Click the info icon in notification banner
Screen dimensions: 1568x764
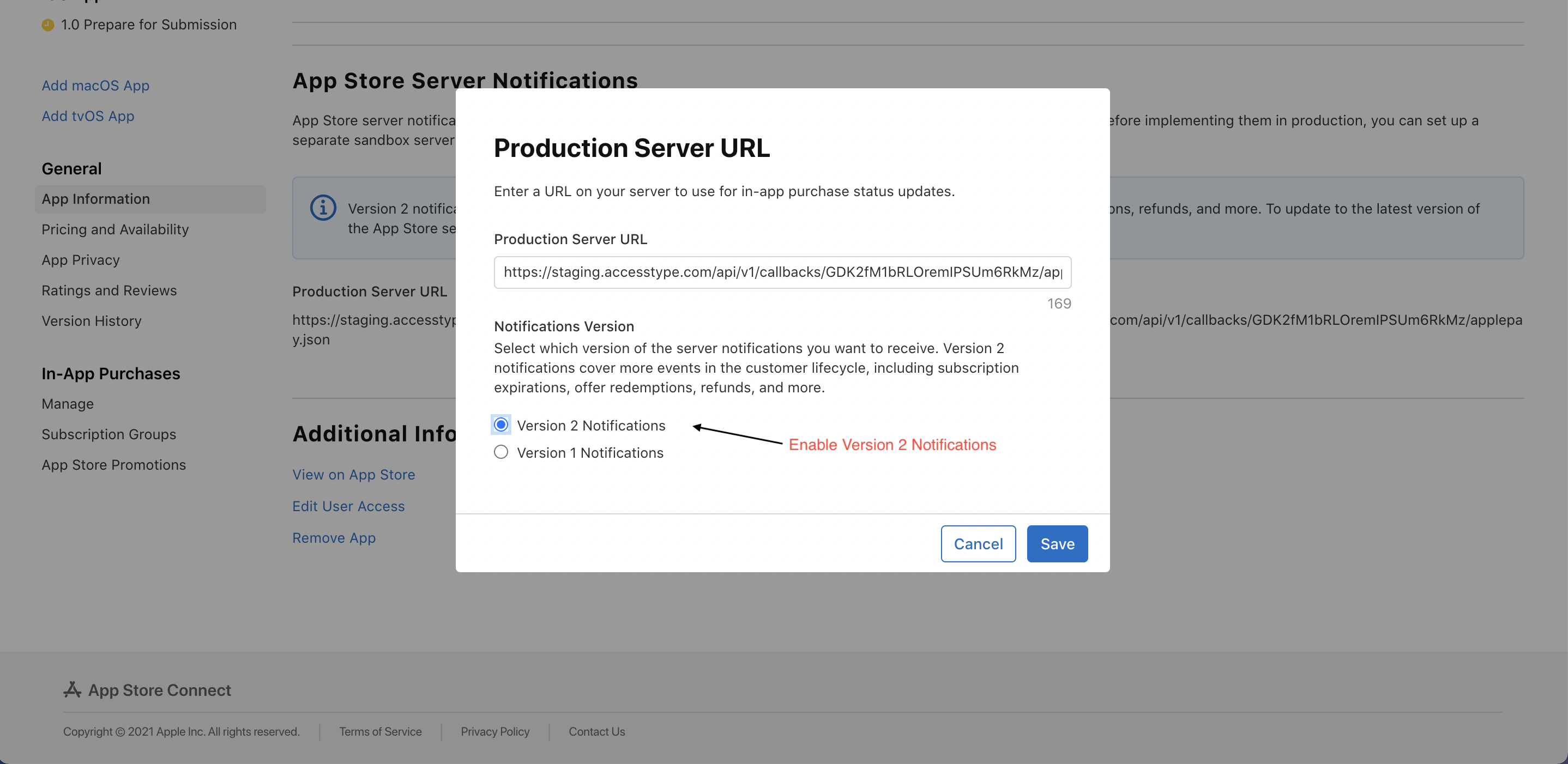(323, 208)
